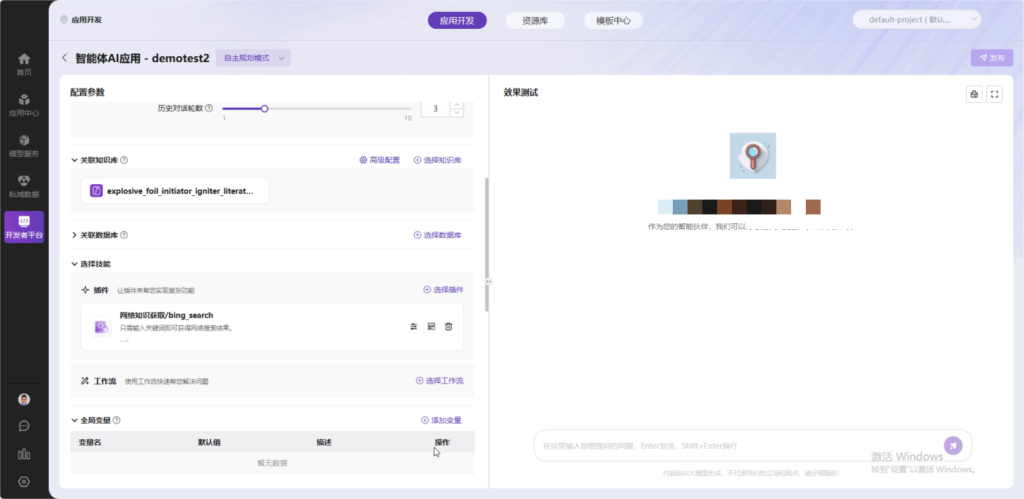Click the 历史对话轮数 slider track near 10

tap(406, 108)
